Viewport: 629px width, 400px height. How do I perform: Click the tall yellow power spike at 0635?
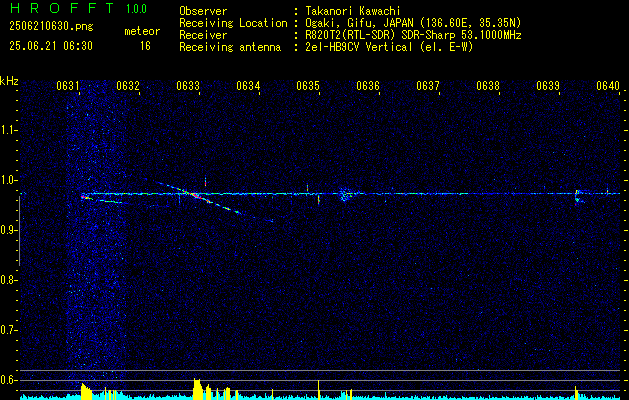pyautogui.click(x=318, y=388)
